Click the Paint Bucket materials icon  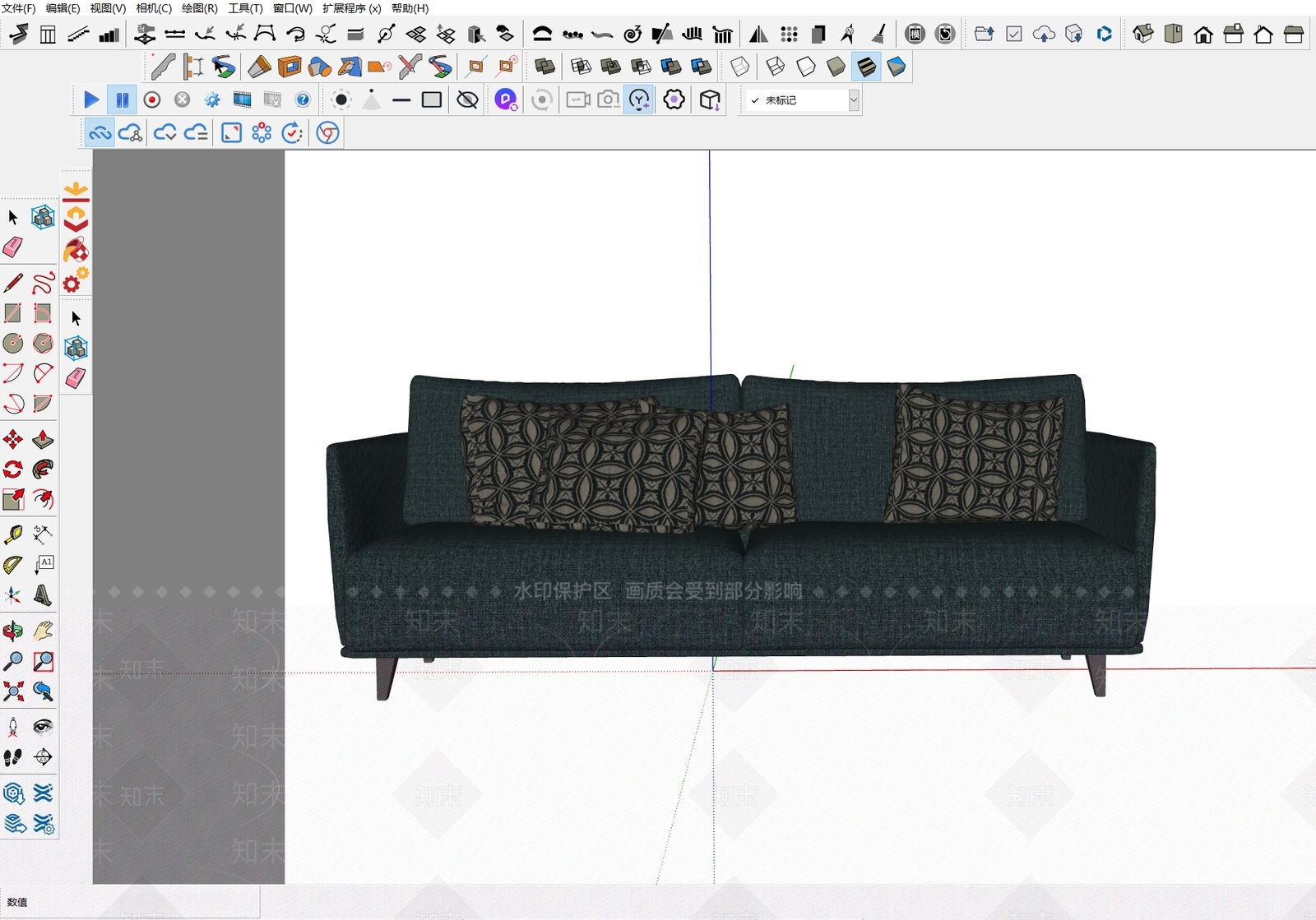point(76,250)
